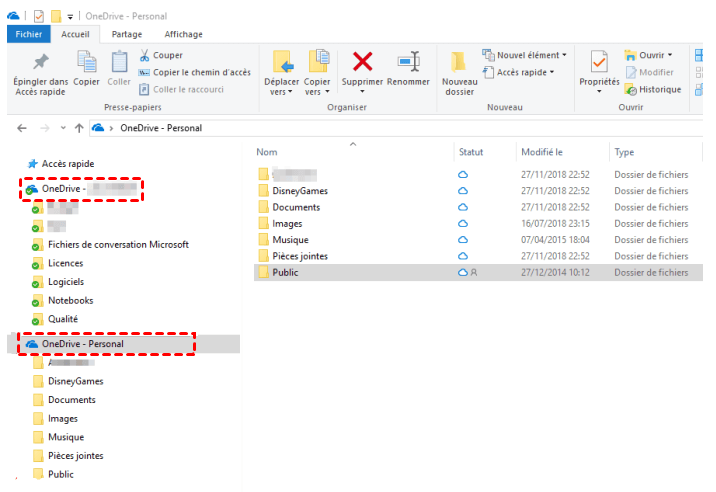Open the quick access toolbar customize arrow
Viewport: 716px width, 492px height.
click(x=70, y=17)
